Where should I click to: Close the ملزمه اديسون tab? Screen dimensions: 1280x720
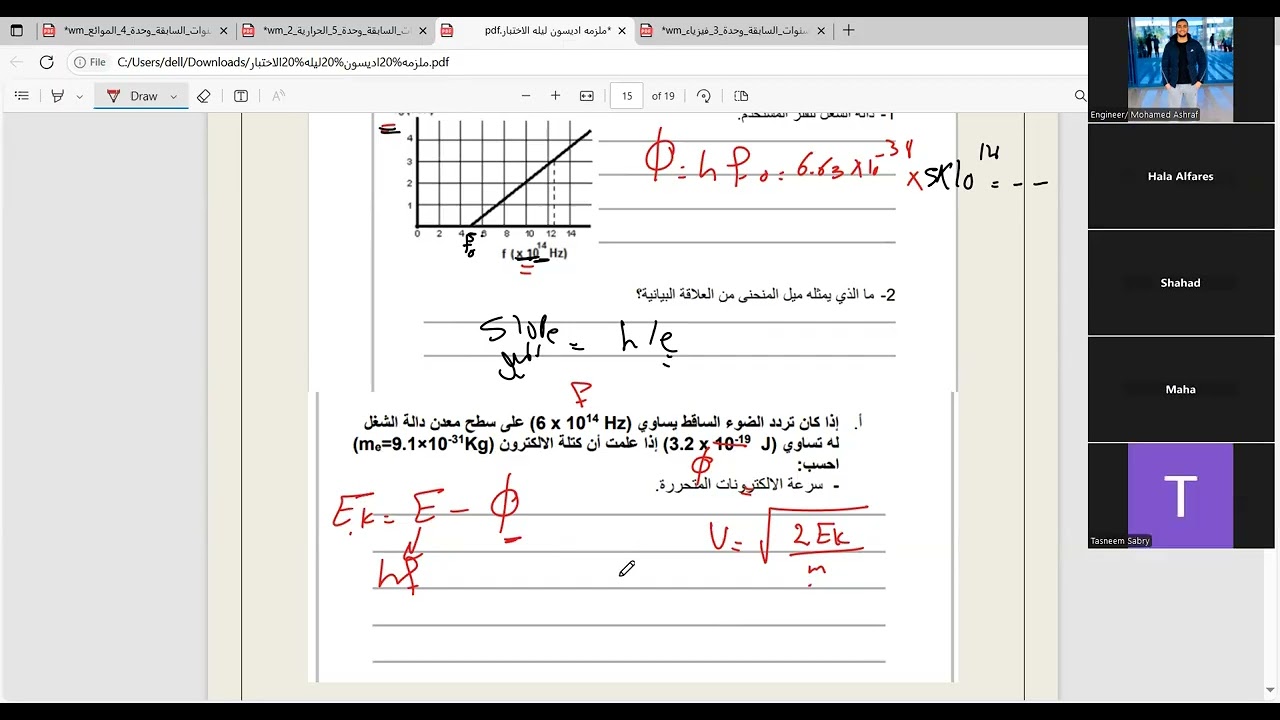pos(622,31)
